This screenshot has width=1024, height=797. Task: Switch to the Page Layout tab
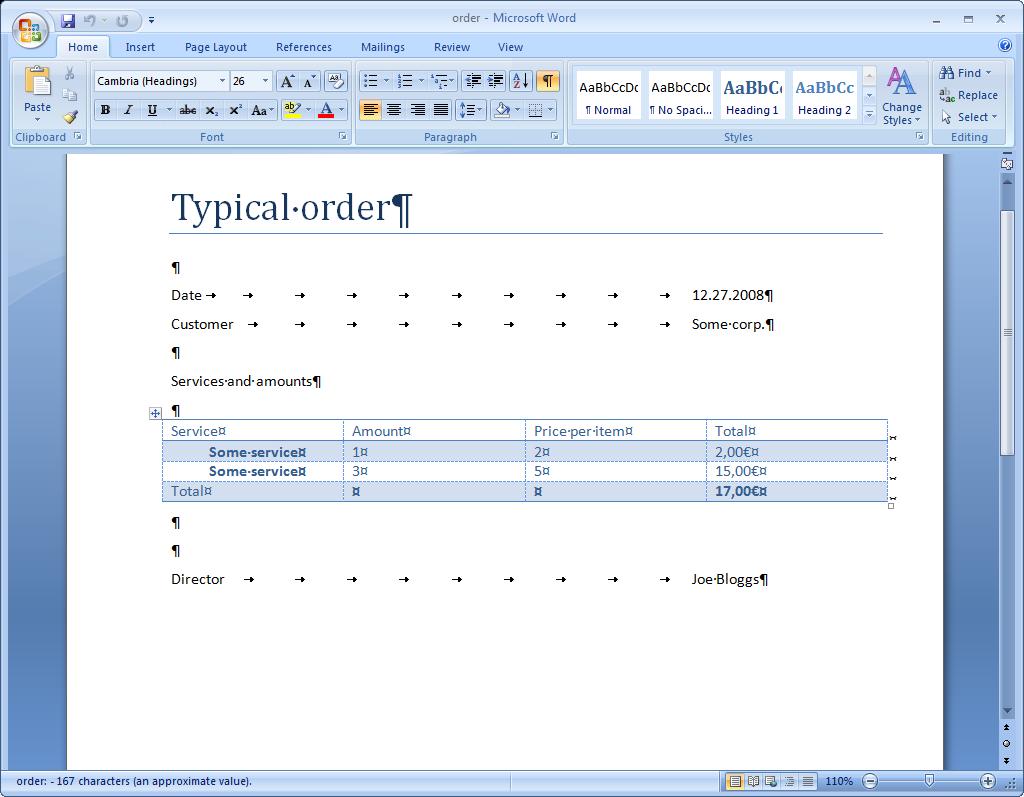click(216, 47)
